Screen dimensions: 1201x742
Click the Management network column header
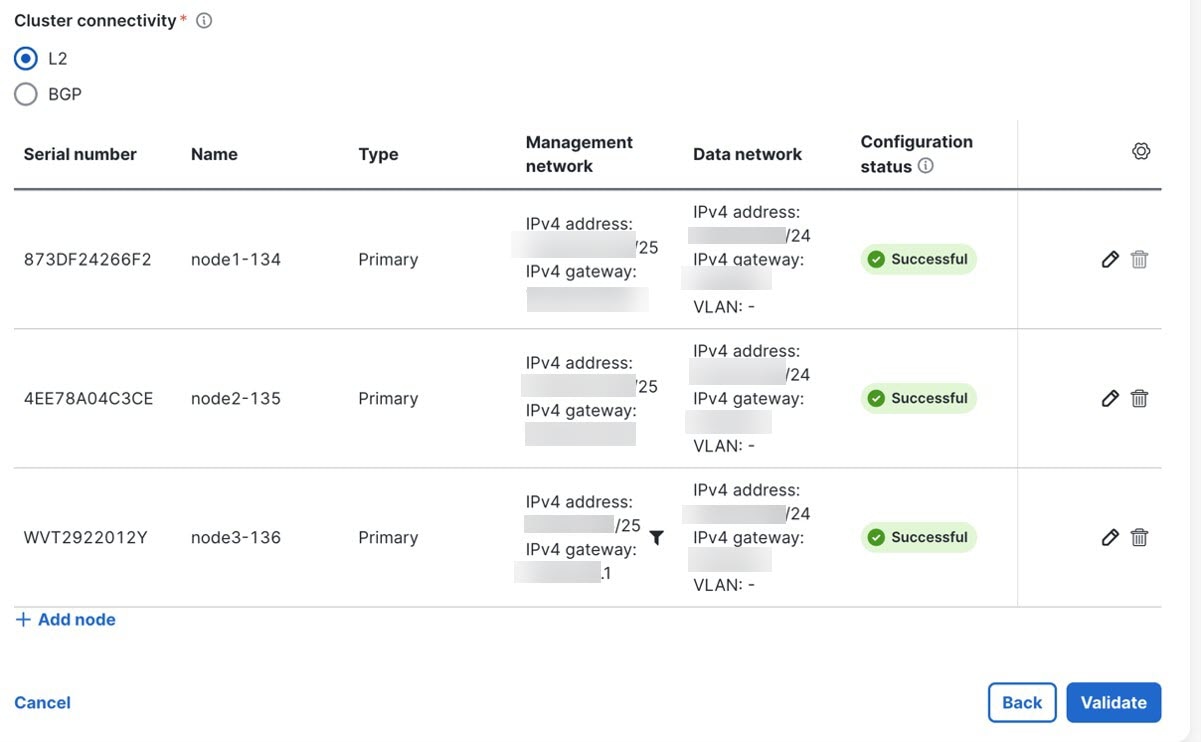click(579, 154)
